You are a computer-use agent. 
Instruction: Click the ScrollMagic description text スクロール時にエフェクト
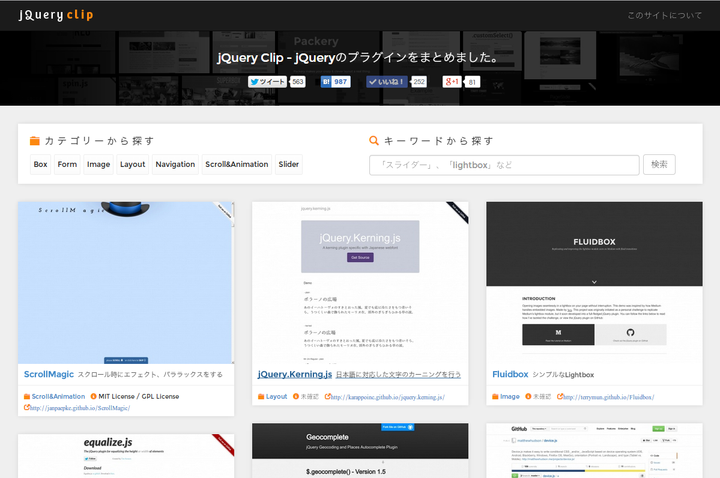click(x=150, y=375)
